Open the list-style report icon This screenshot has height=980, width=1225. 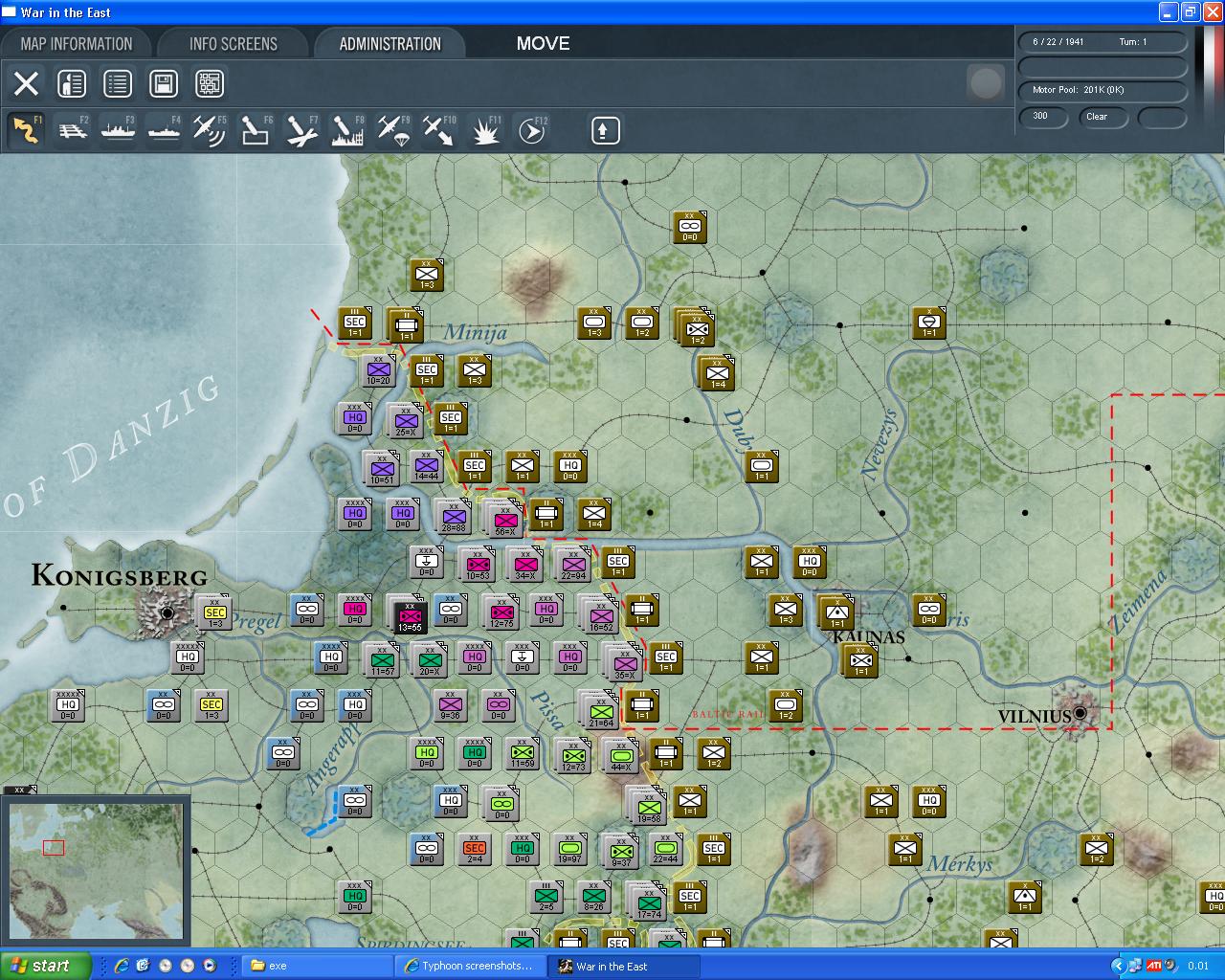(118, 83)
